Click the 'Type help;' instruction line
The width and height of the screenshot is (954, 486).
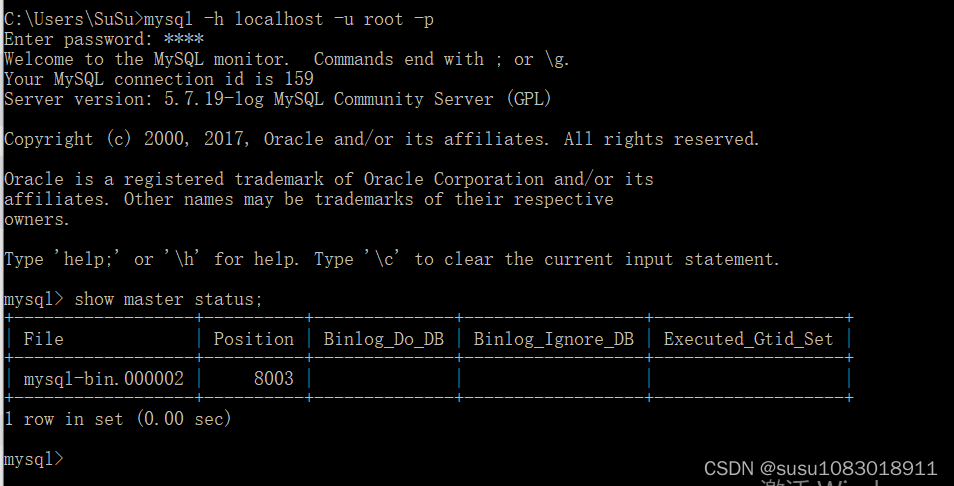(391, 259)
